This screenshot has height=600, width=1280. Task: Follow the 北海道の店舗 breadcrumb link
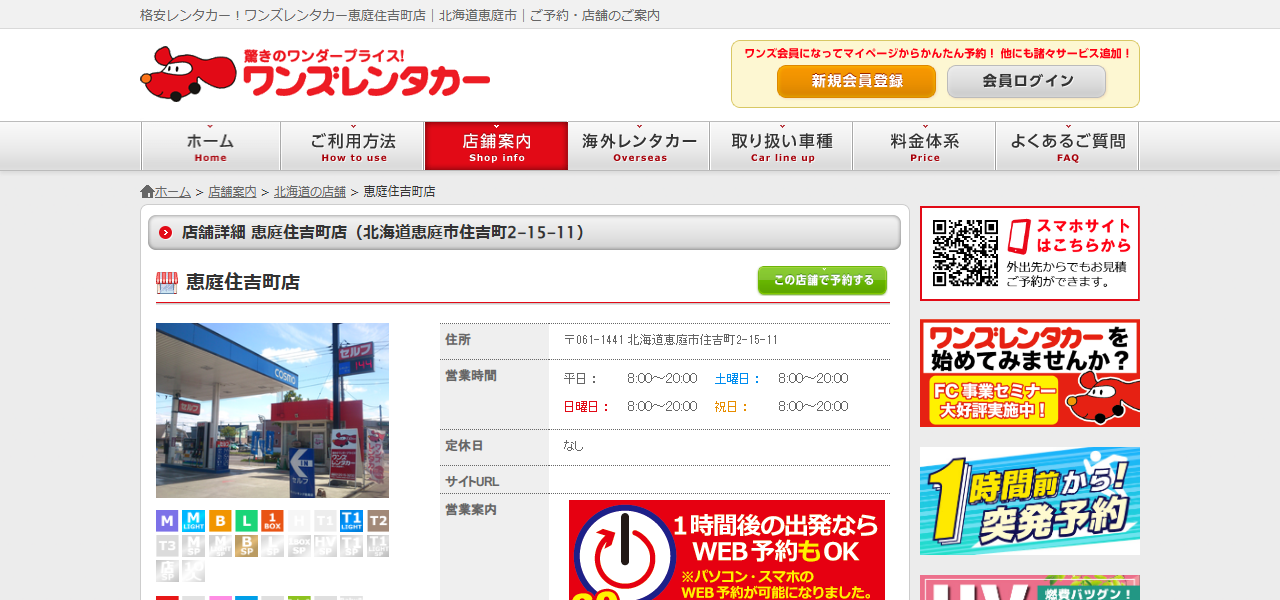[x=310, y=192]
